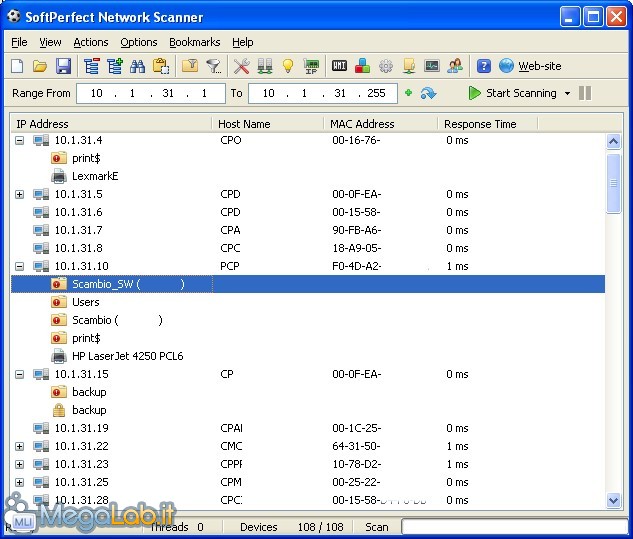633x539 pixels.
Task: Expand the 10.1.31.25 tree node
Action: click(x=19, y=482)
